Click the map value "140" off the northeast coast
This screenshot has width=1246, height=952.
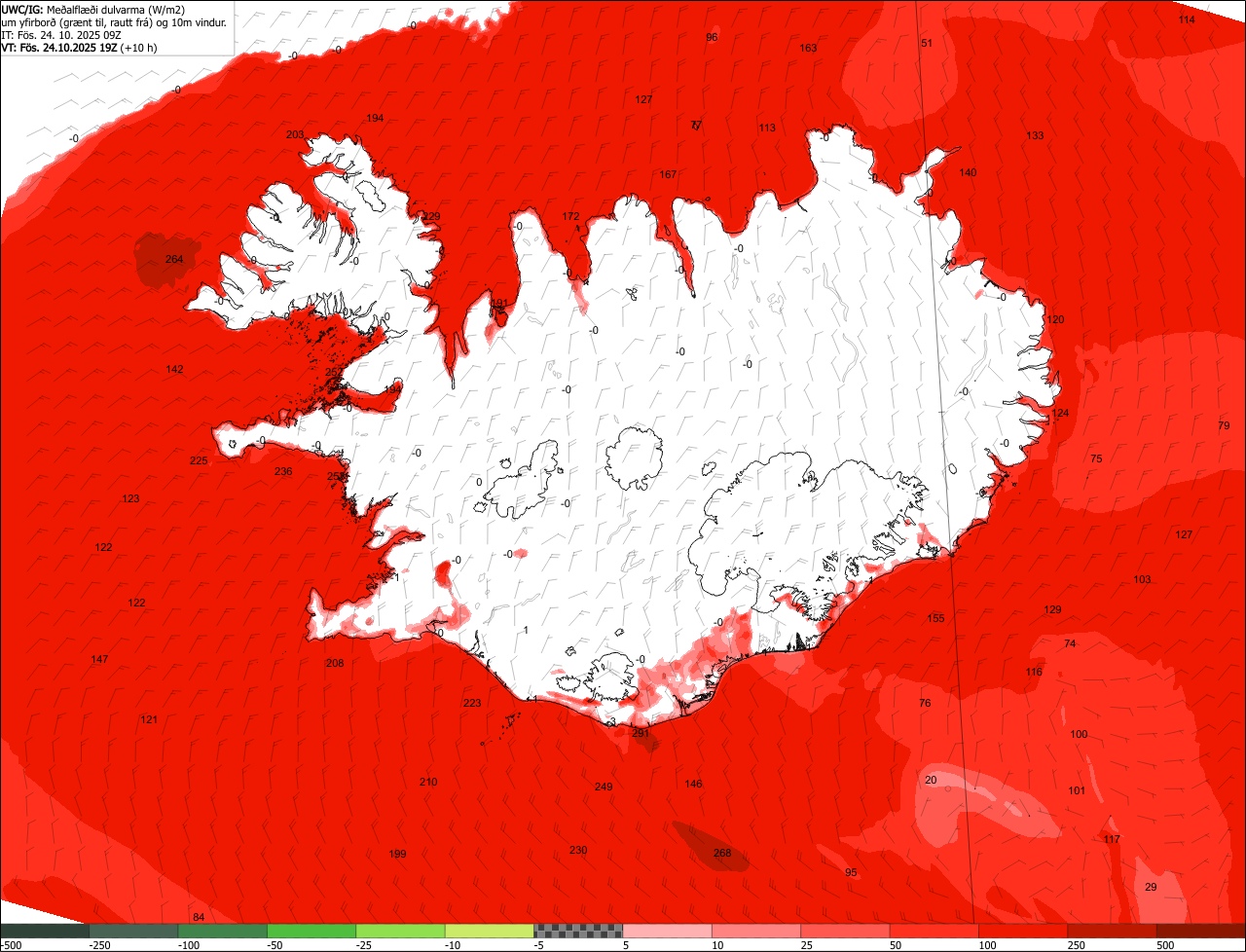point(968,173)
